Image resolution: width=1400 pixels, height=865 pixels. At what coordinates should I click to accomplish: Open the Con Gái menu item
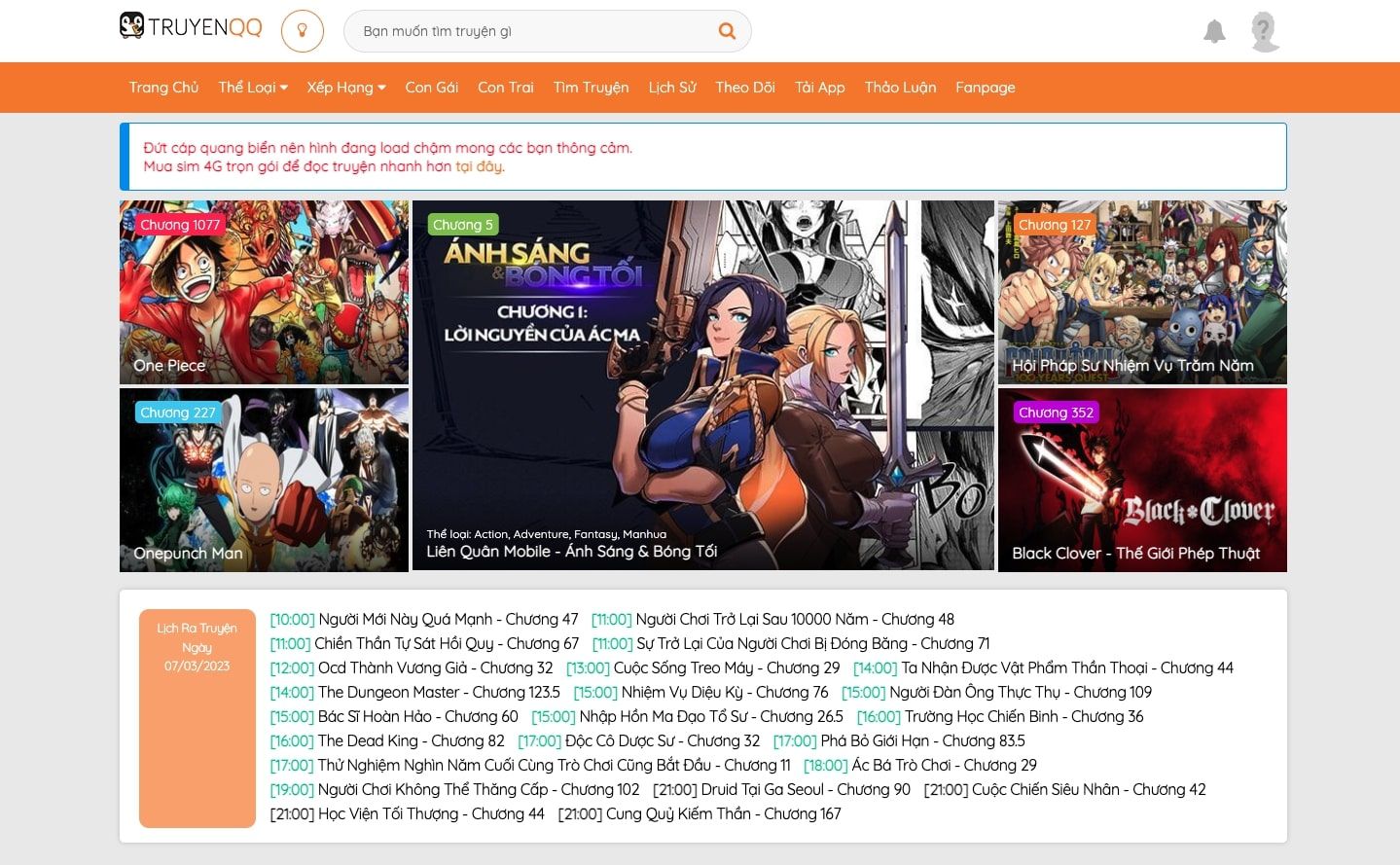(x=432, y=88)
